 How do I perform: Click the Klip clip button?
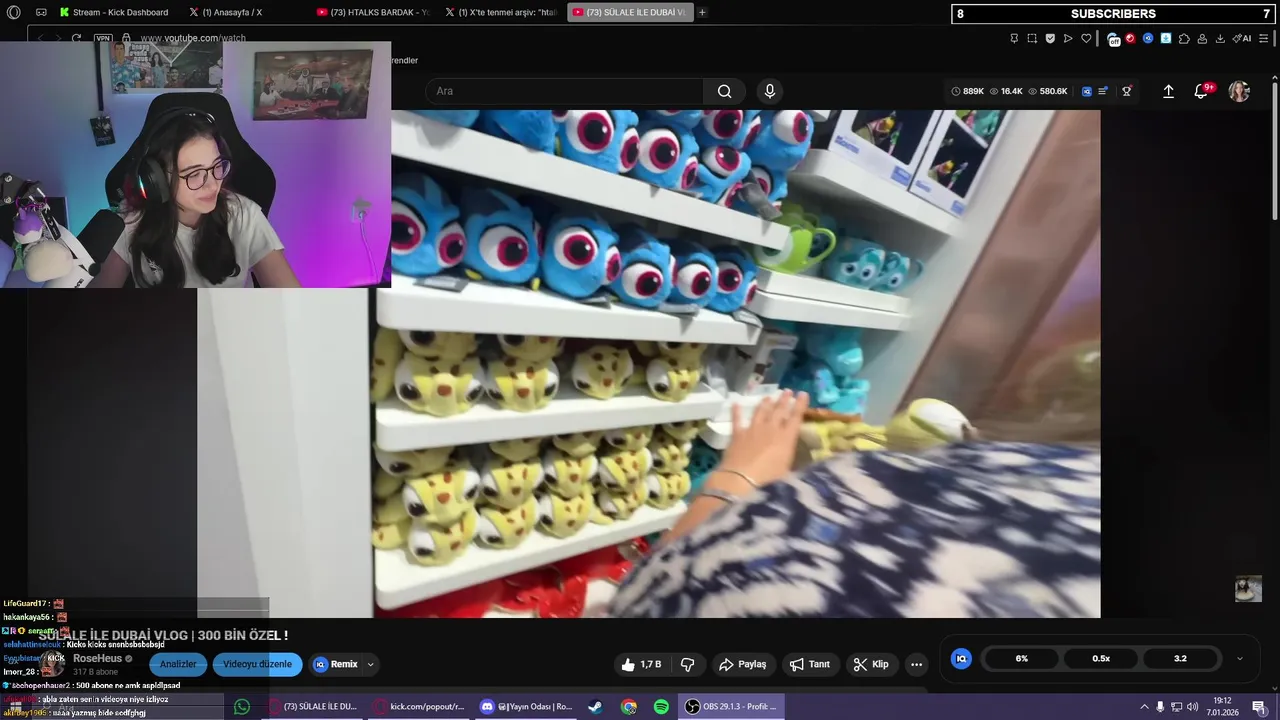pos(871,664)
